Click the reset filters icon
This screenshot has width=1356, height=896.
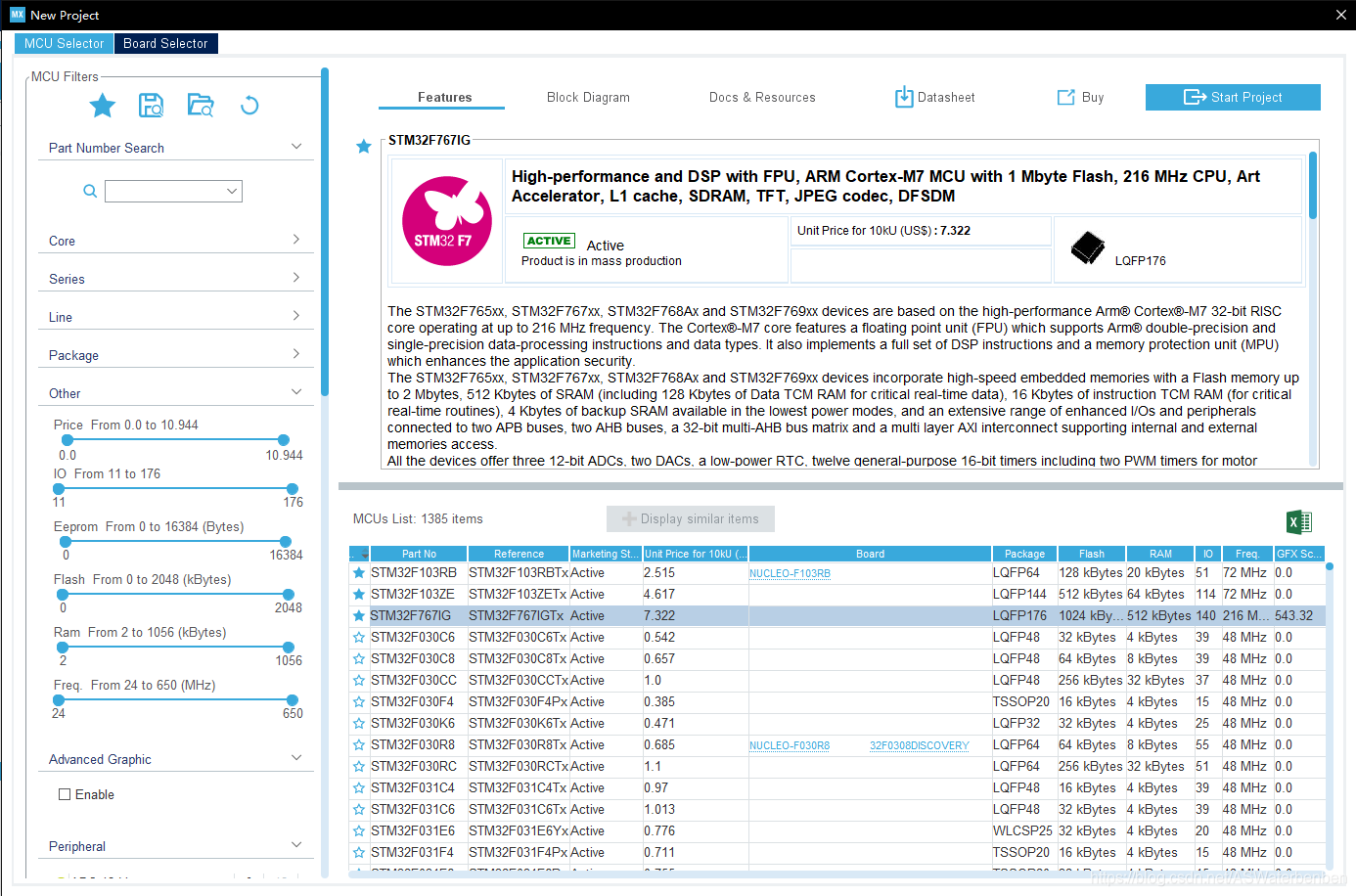click(x=249, y=106)
